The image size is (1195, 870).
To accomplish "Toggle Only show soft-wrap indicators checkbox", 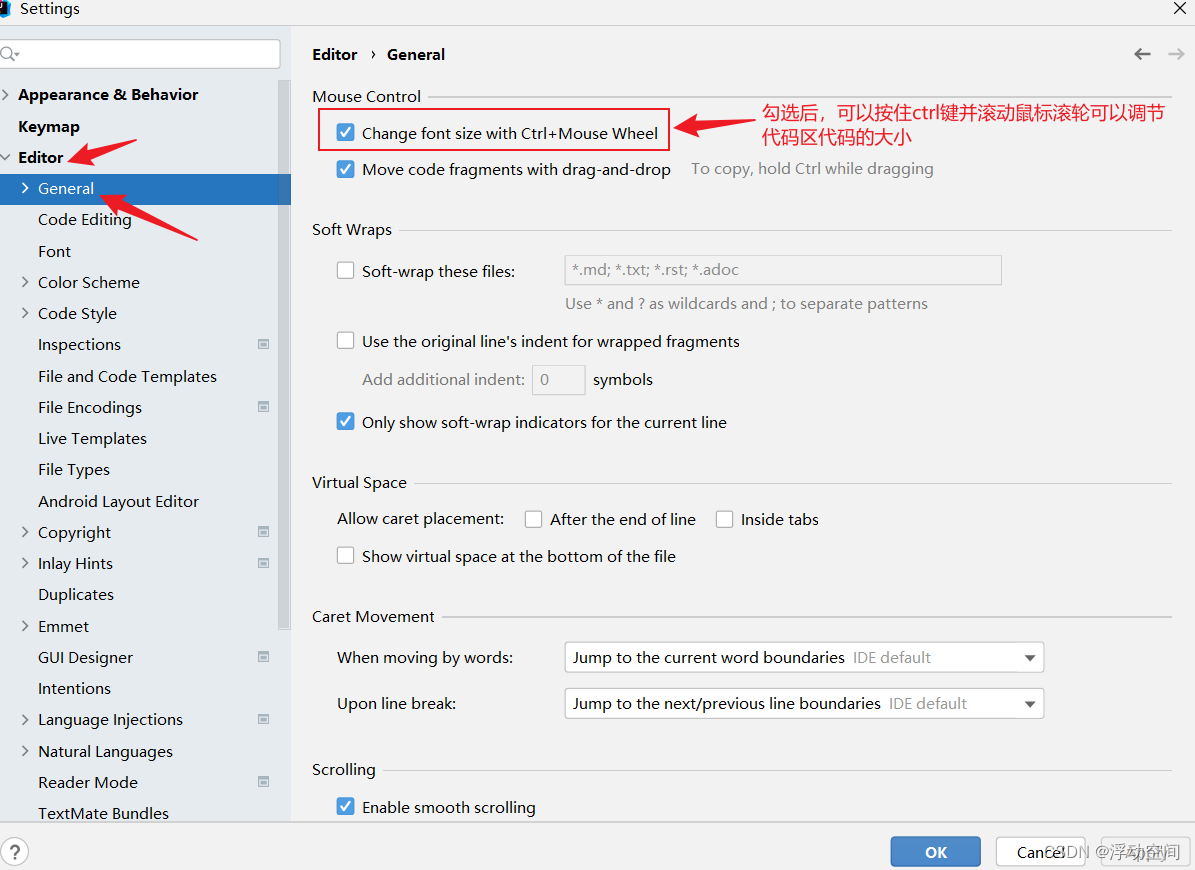I will tap(345, 421).
